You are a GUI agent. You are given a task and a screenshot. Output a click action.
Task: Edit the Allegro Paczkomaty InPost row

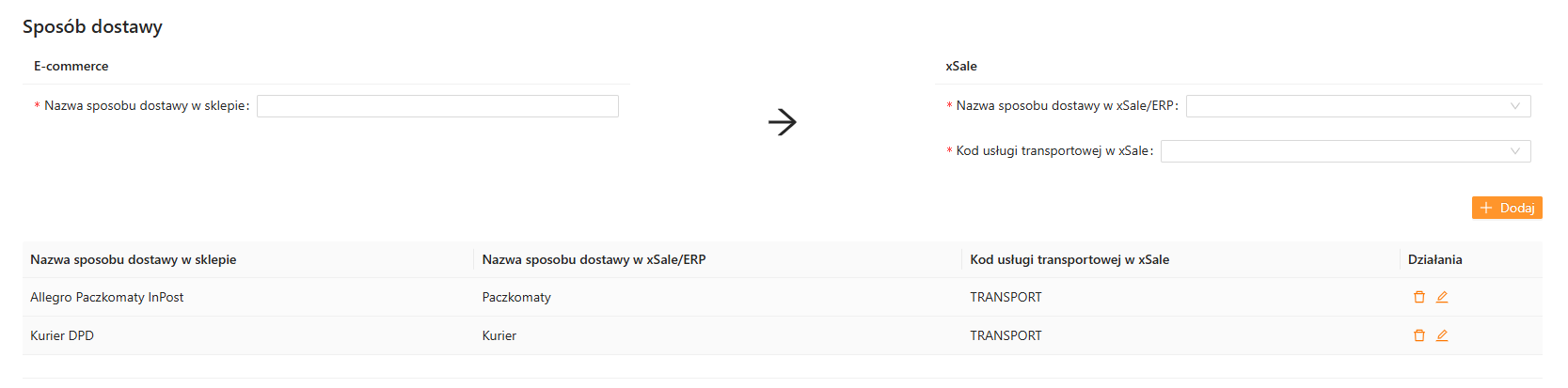[x=1442, y=297]
